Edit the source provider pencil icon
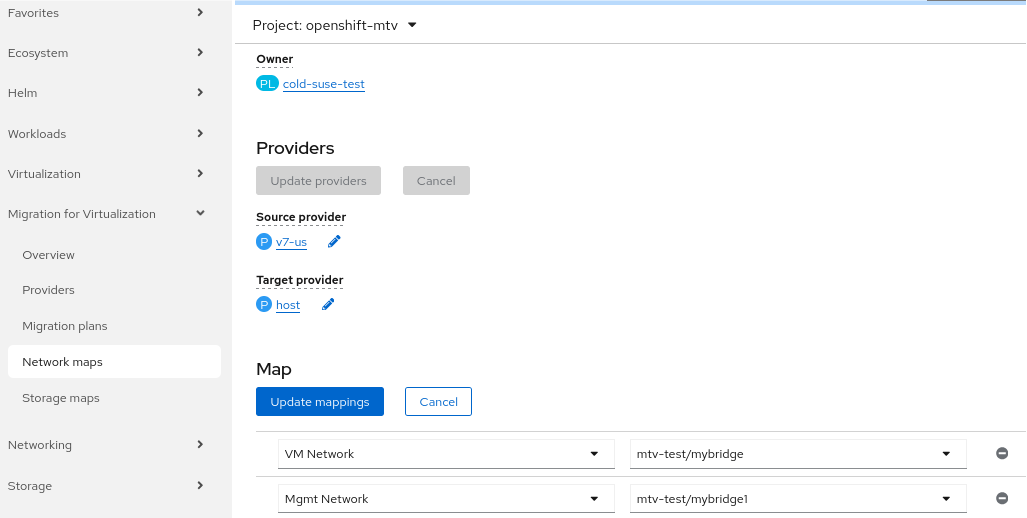This screenshot has width=1027, height=518. tap(334, 241)
